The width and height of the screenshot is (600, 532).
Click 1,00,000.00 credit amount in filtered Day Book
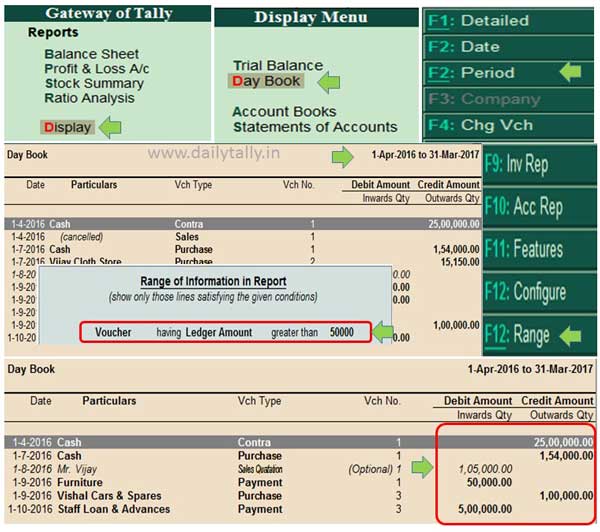566,496
